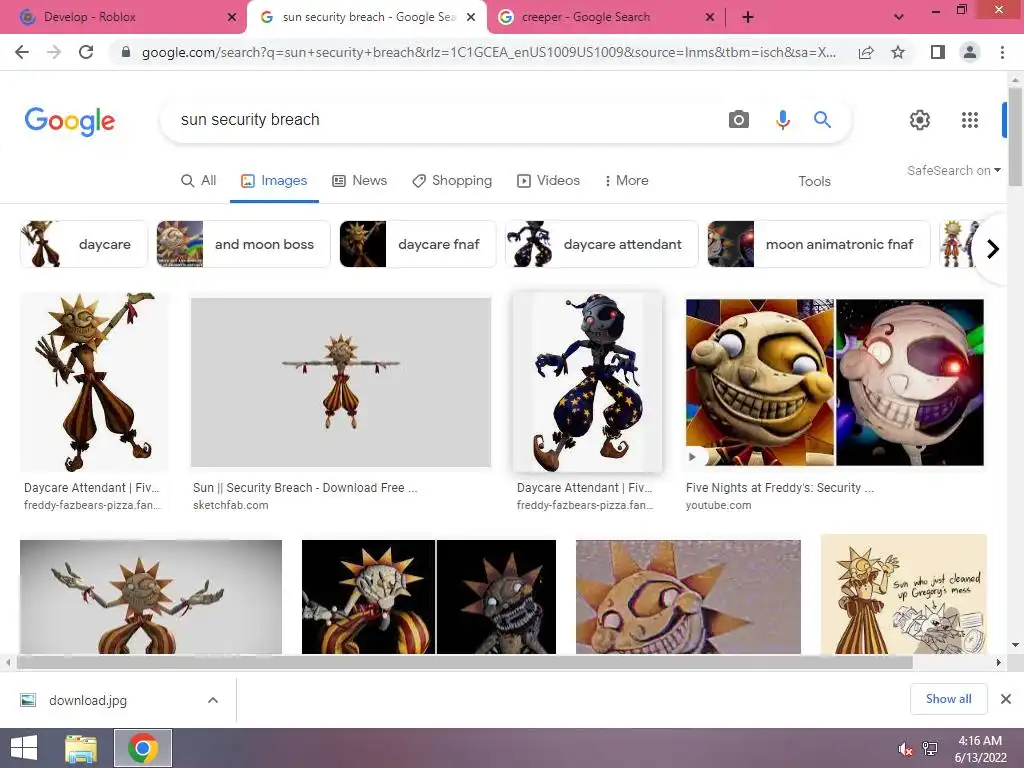Open the download.jpg downloaded file
1024x768 pixels.
(88, 700)
